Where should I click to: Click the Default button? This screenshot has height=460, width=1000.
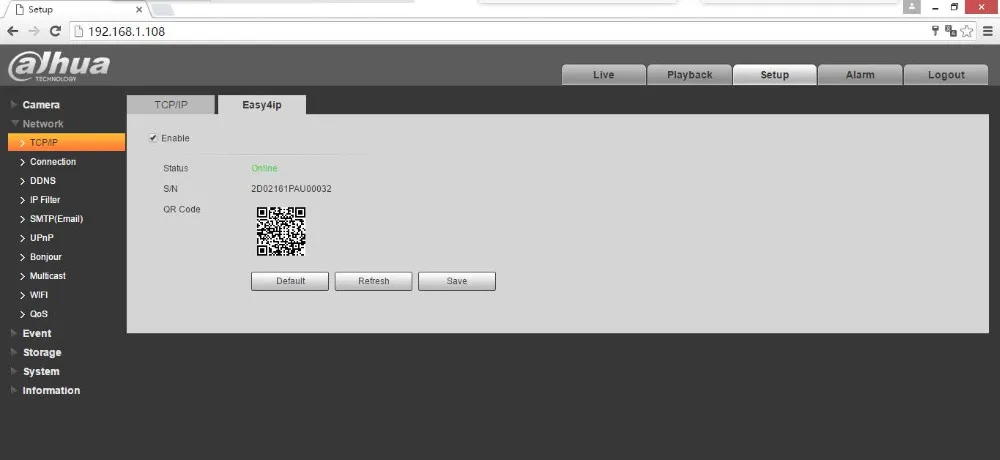click(x=290, y=281)
